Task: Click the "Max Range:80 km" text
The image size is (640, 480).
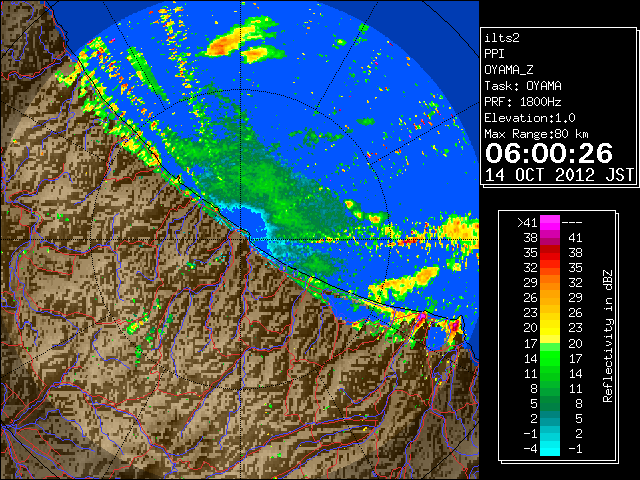Action: click(x=536, y=134)
